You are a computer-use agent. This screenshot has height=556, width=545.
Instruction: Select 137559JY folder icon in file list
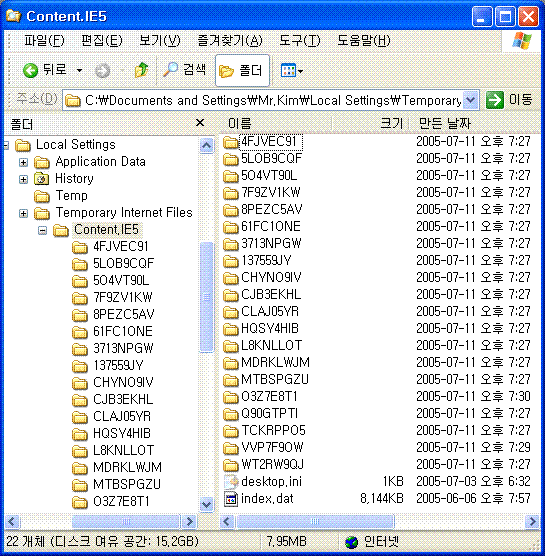click(230, 261)
